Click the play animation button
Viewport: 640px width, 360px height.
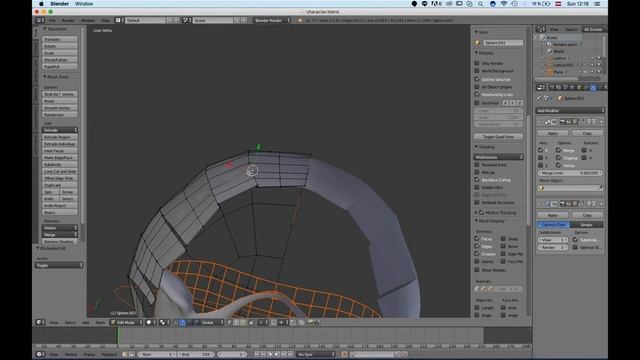pos(277,354)
